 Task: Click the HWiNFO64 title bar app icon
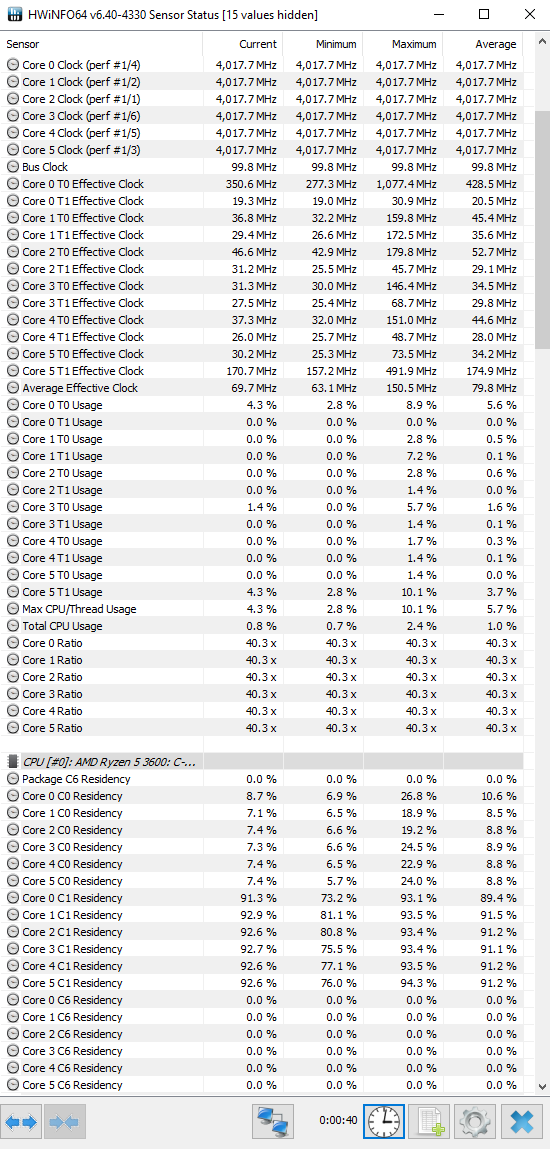click(x=14, y=14)
